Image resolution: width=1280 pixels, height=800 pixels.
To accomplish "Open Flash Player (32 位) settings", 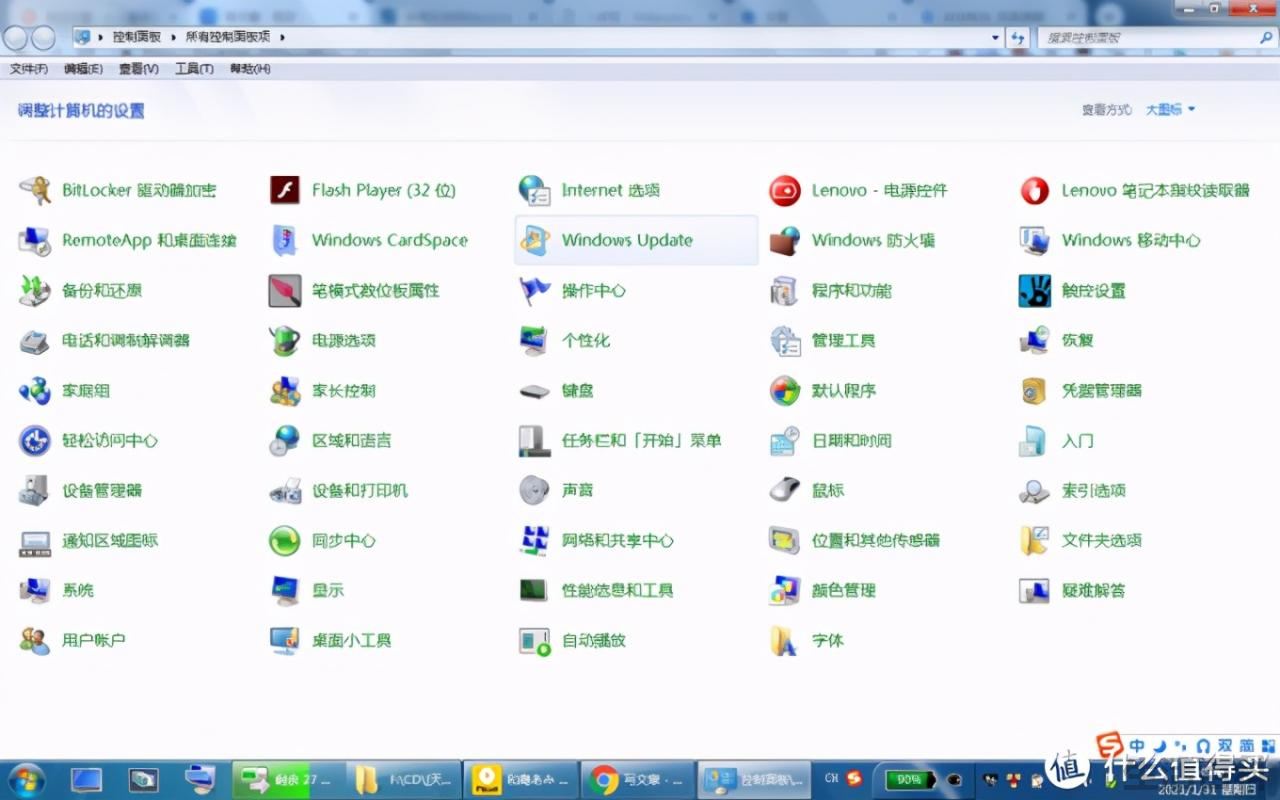I will click(363, 190).
